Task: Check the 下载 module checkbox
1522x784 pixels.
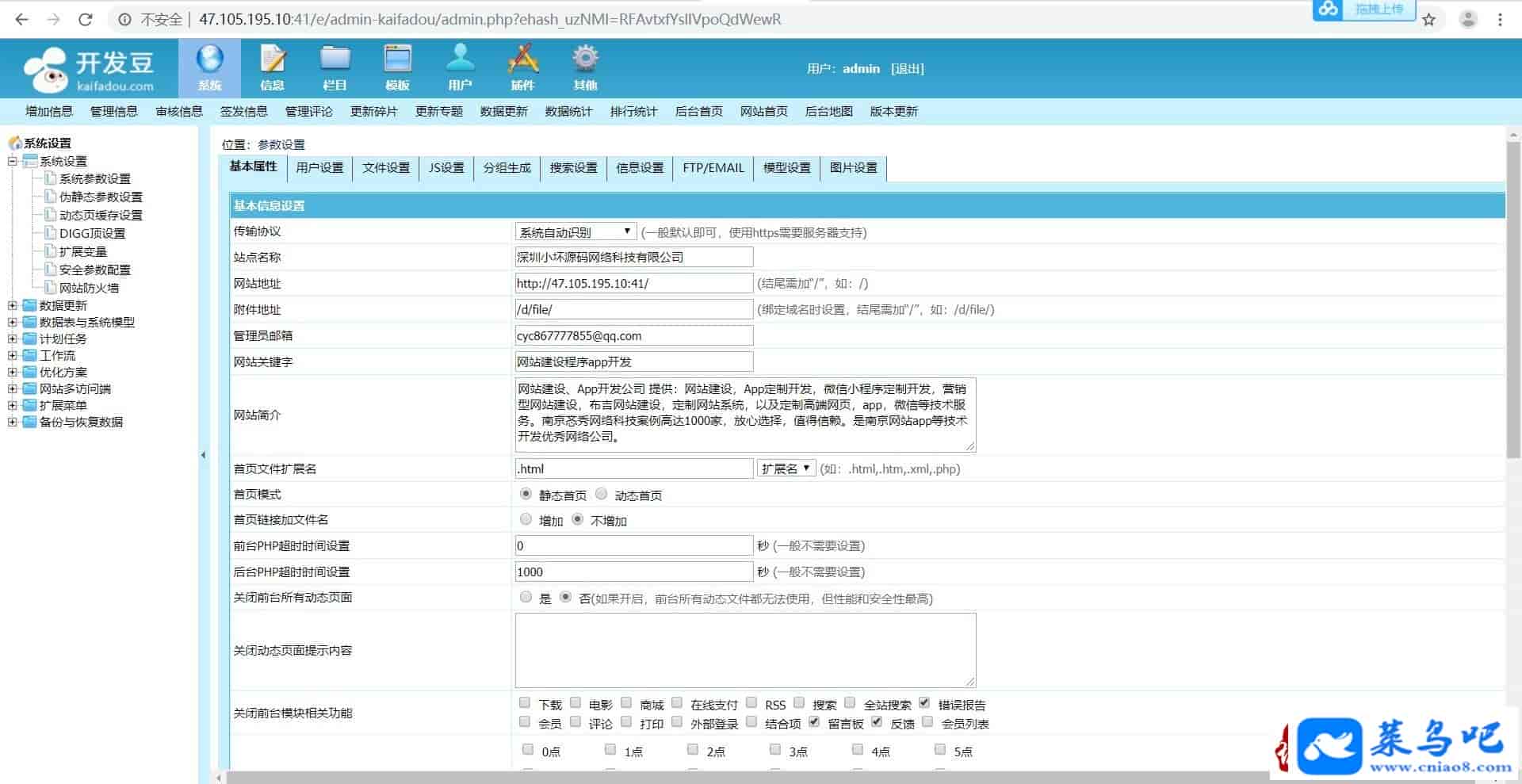Action: tap(525, 703)
